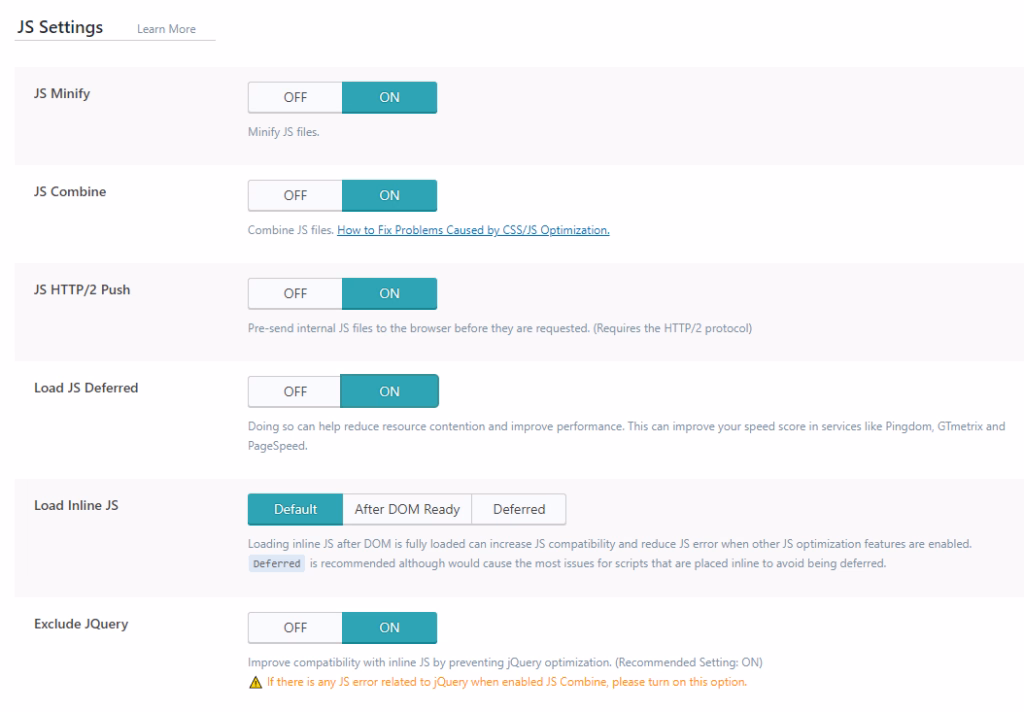Switch Load JS Deferred to OFF

295,391
